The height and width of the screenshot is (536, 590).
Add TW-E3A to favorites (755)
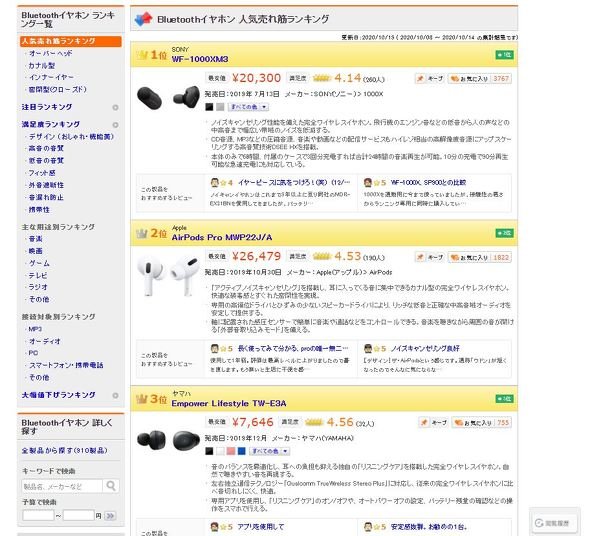click(x=482, y=423)
